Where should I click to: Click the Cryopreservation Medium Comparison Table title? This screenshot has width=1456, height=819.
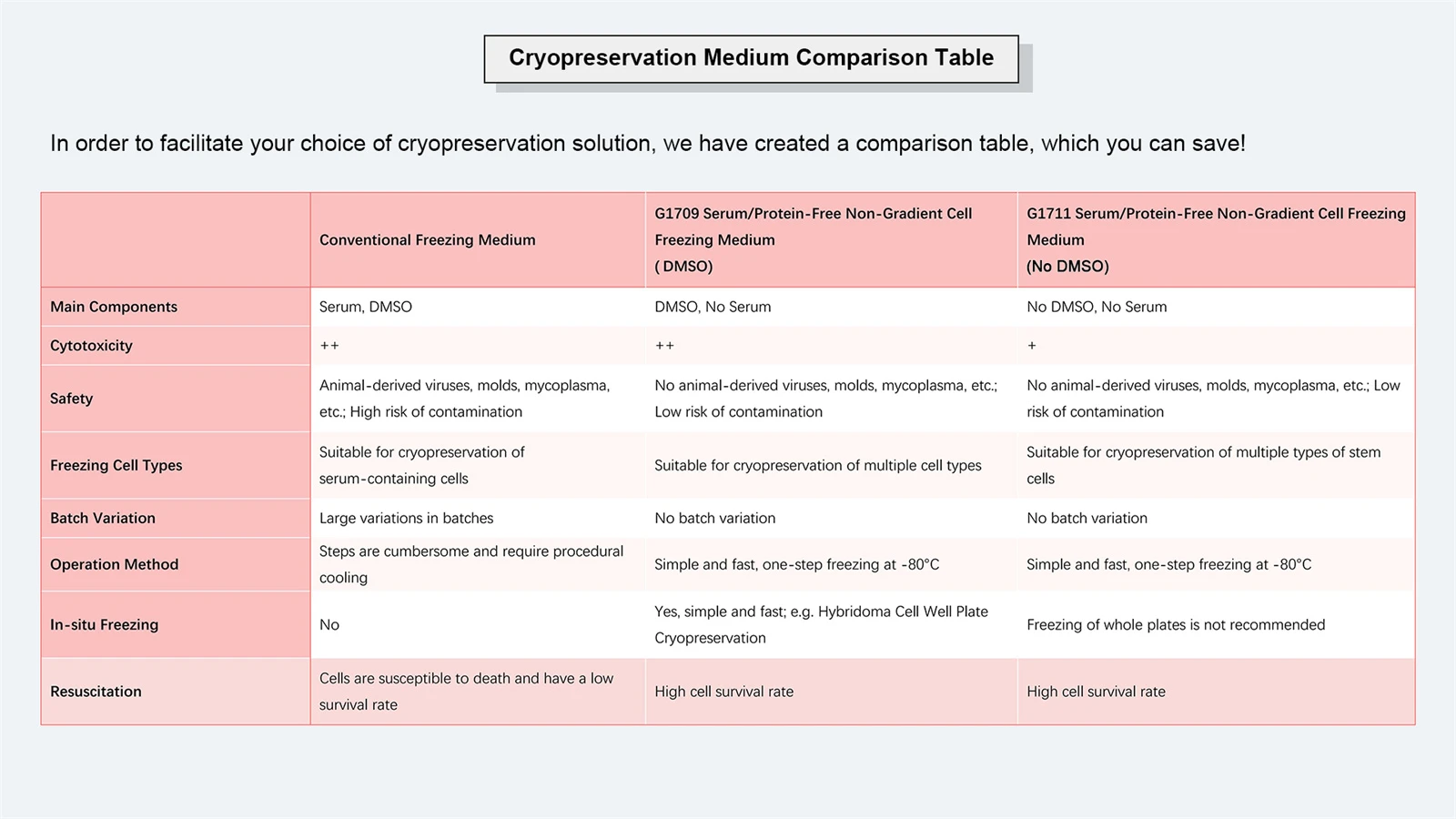tap(751, 58)
